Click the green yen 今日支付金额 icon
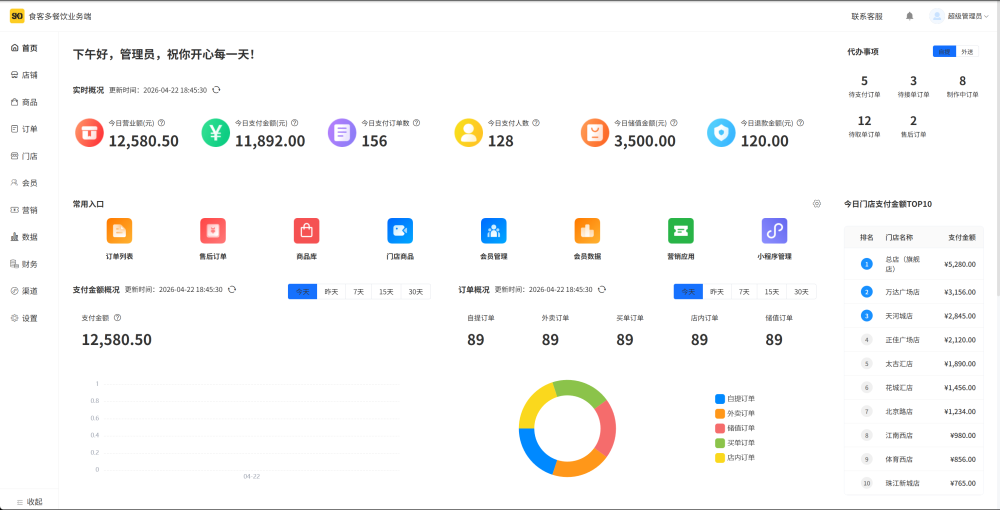The width and height of the screenshot is (1000, 510). (x=216, y=133)
